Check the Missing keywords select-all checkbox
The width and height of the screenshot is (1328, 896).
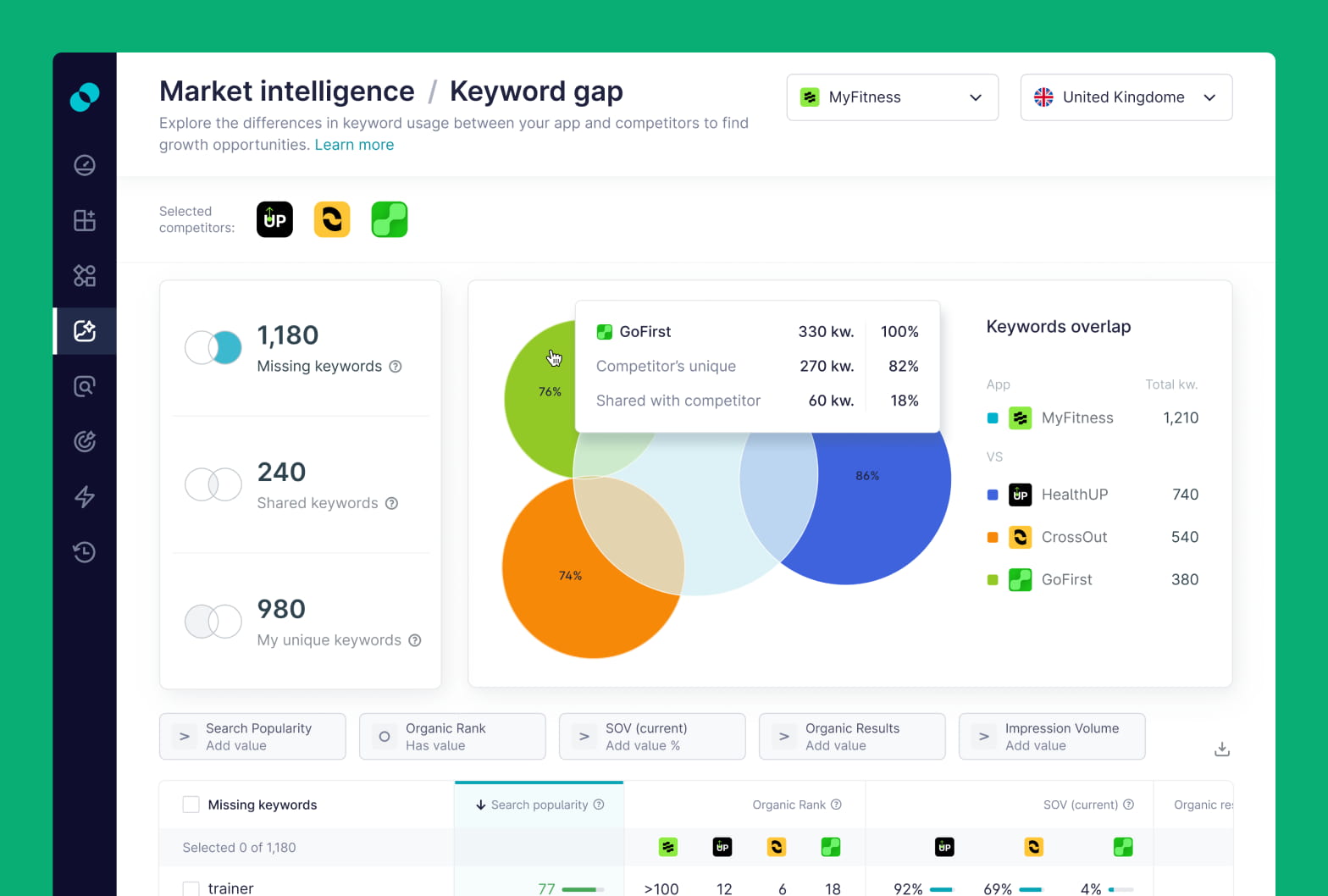click(191, 805)
